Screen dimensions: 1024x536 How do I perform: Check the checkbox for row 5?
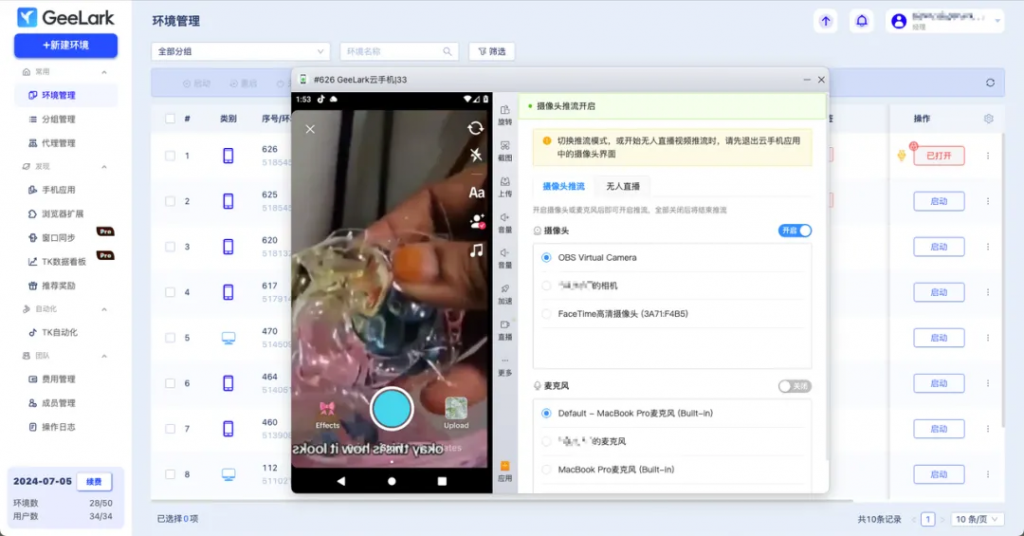click(x=170, y=338)
